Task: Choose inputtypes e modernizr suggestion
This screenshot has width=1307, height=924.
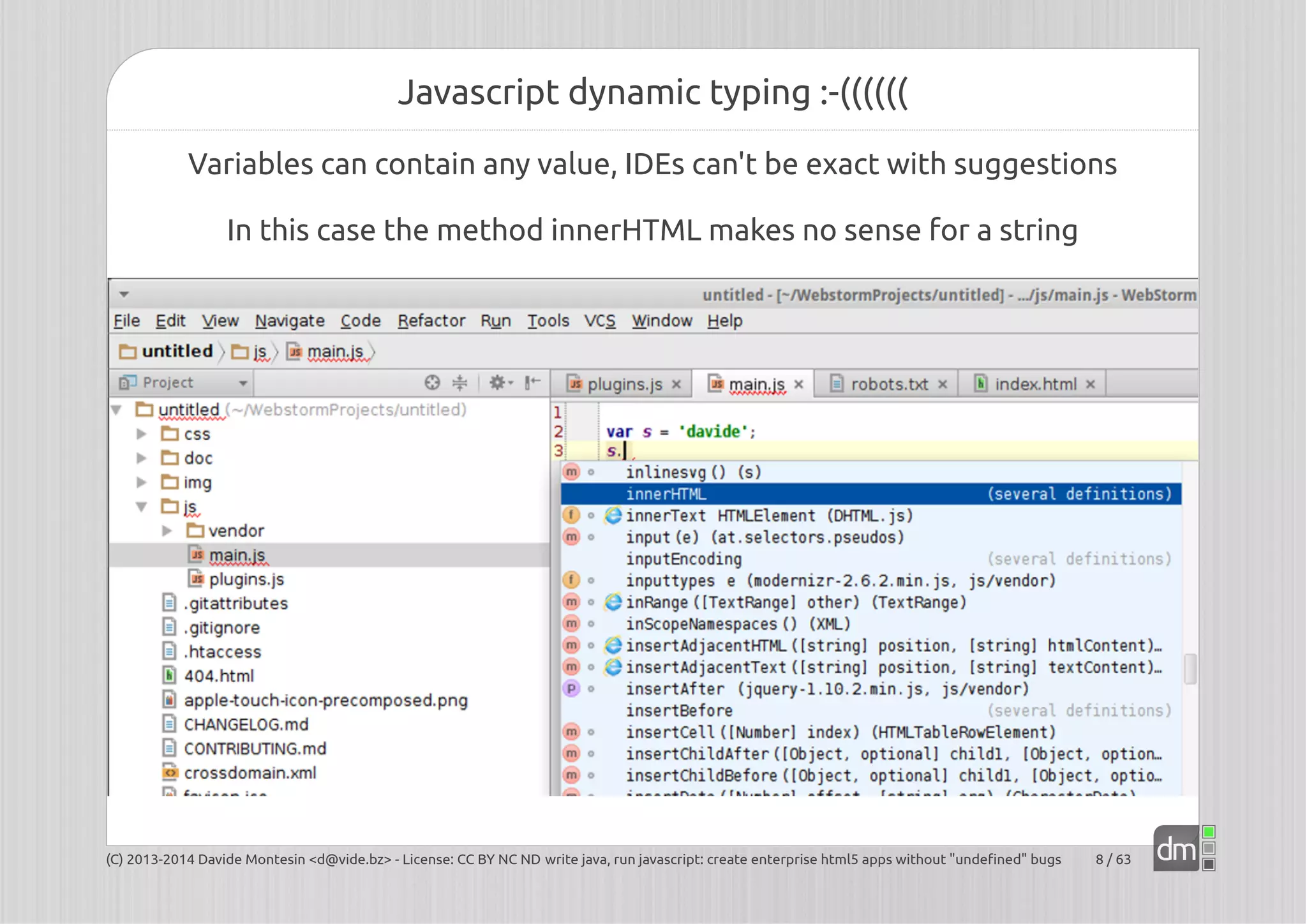Action: (x=871, y=581)
